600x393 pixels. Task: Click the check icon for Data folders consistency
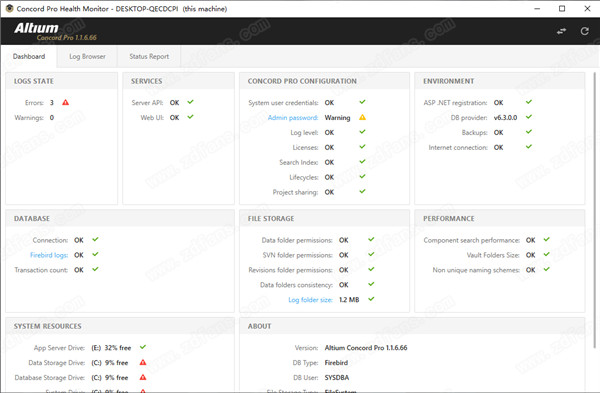371,284
